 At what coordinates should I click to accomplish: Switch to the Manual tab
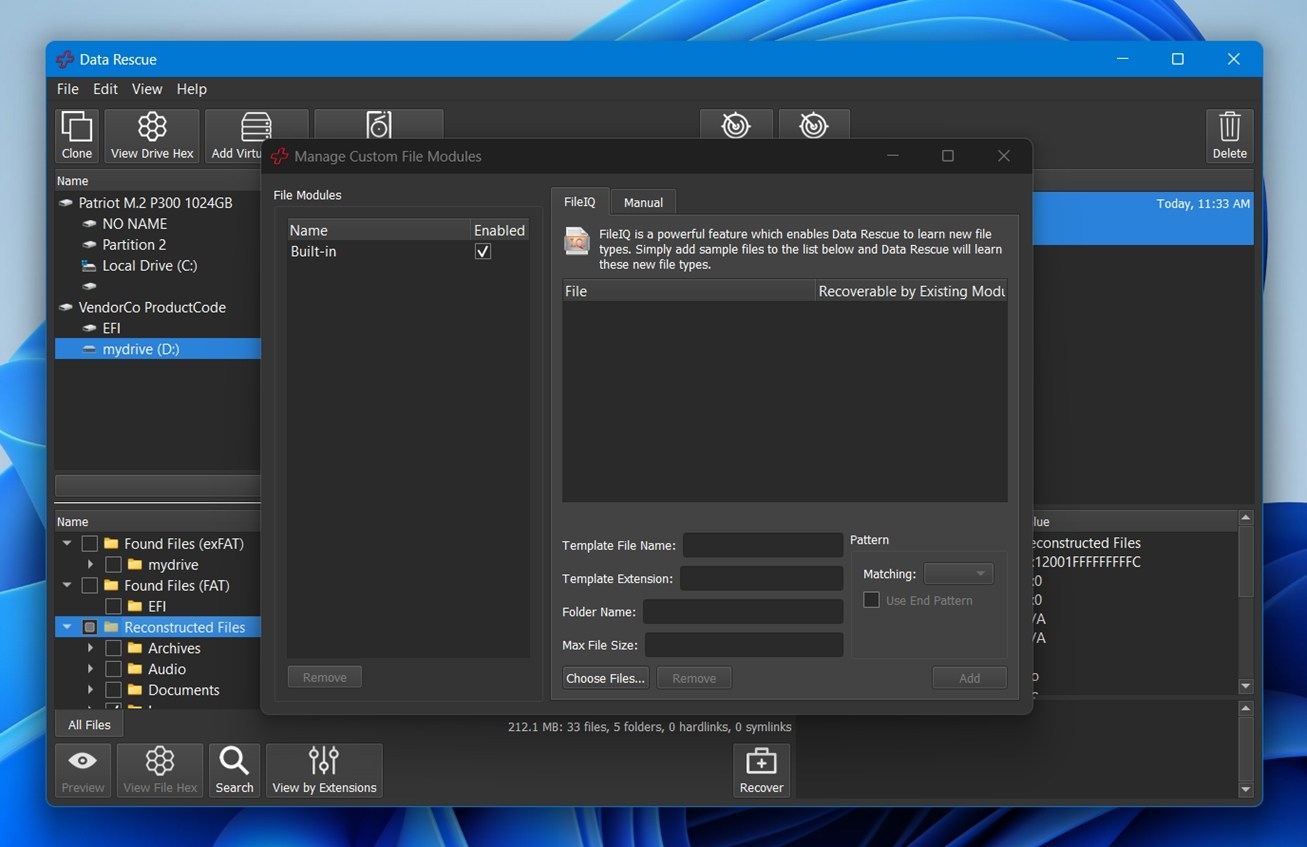pyautogui.click(x=643, y=202)
